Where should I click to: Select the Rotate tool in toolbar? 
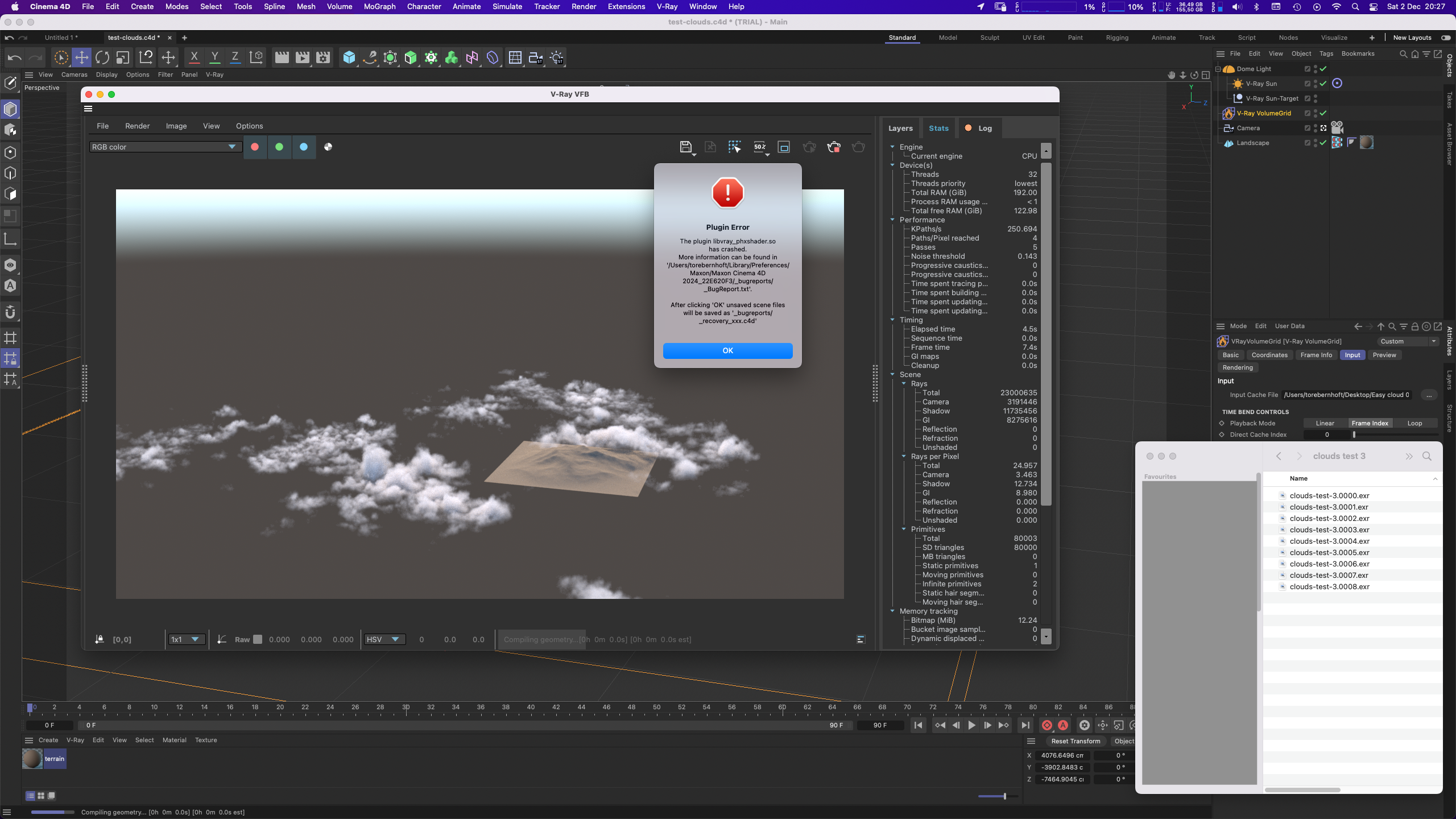(102, 57)
